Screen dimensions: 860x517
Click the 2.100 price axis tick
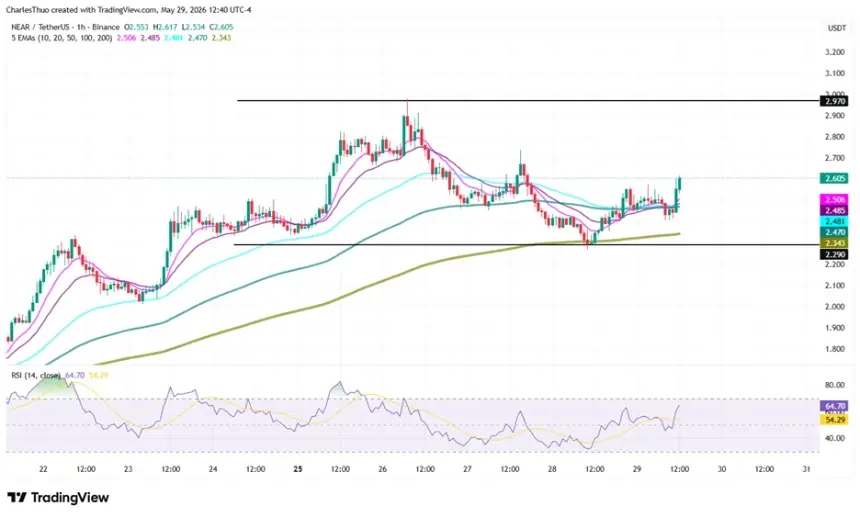click(x=835, y=286)
